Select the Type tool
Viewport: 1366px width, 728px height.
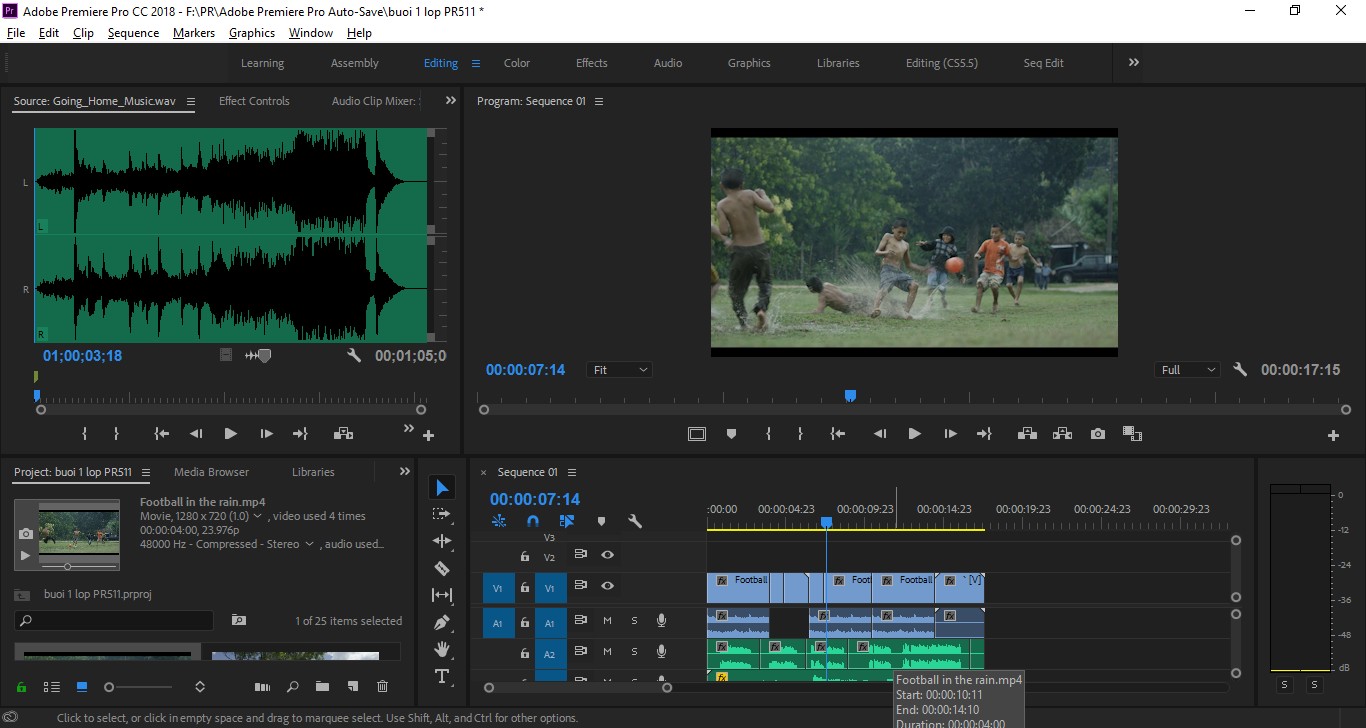point(442,676)
